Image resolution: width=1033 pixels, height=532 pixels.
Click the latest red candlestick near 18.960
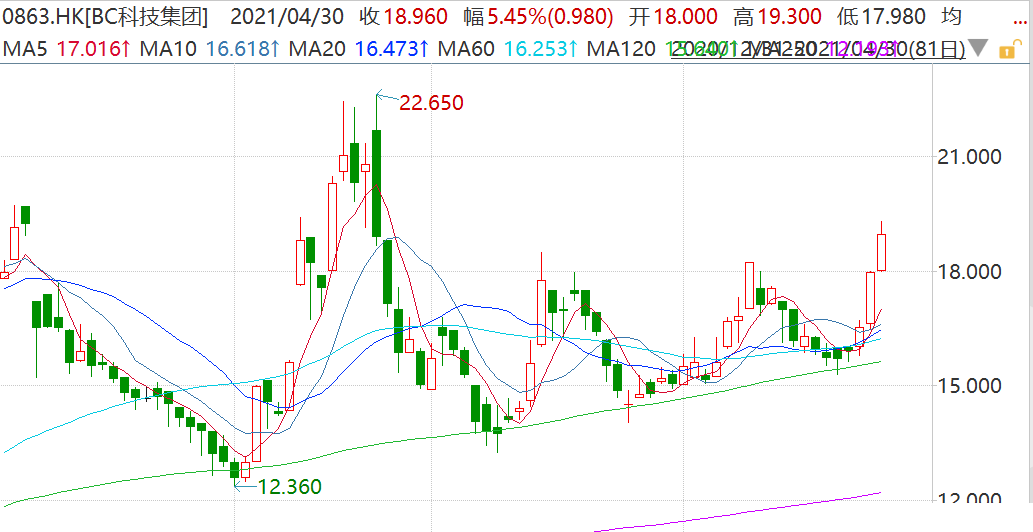[x=882, y=250]
